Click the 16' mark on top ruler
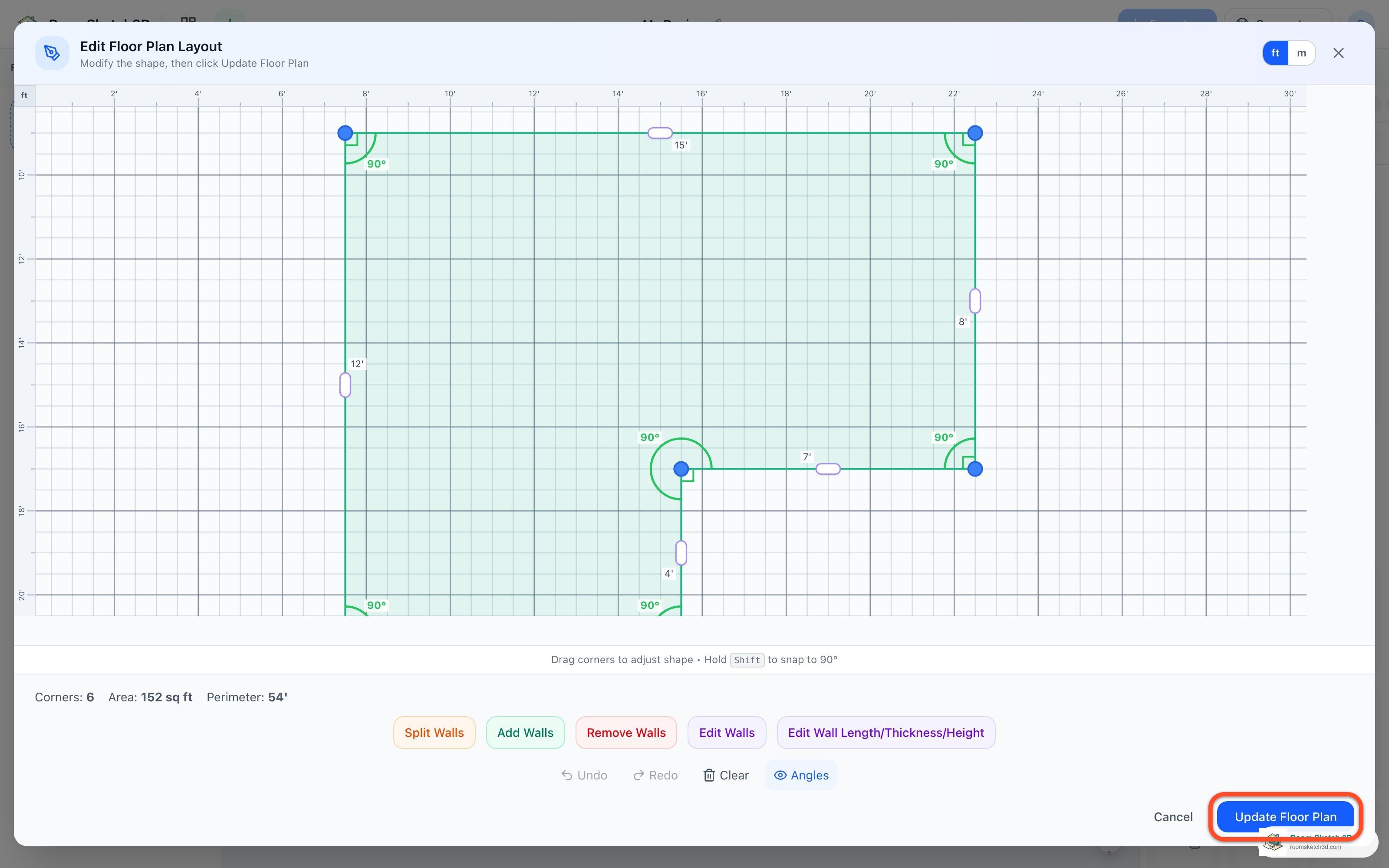 click(x=701, y=94)
